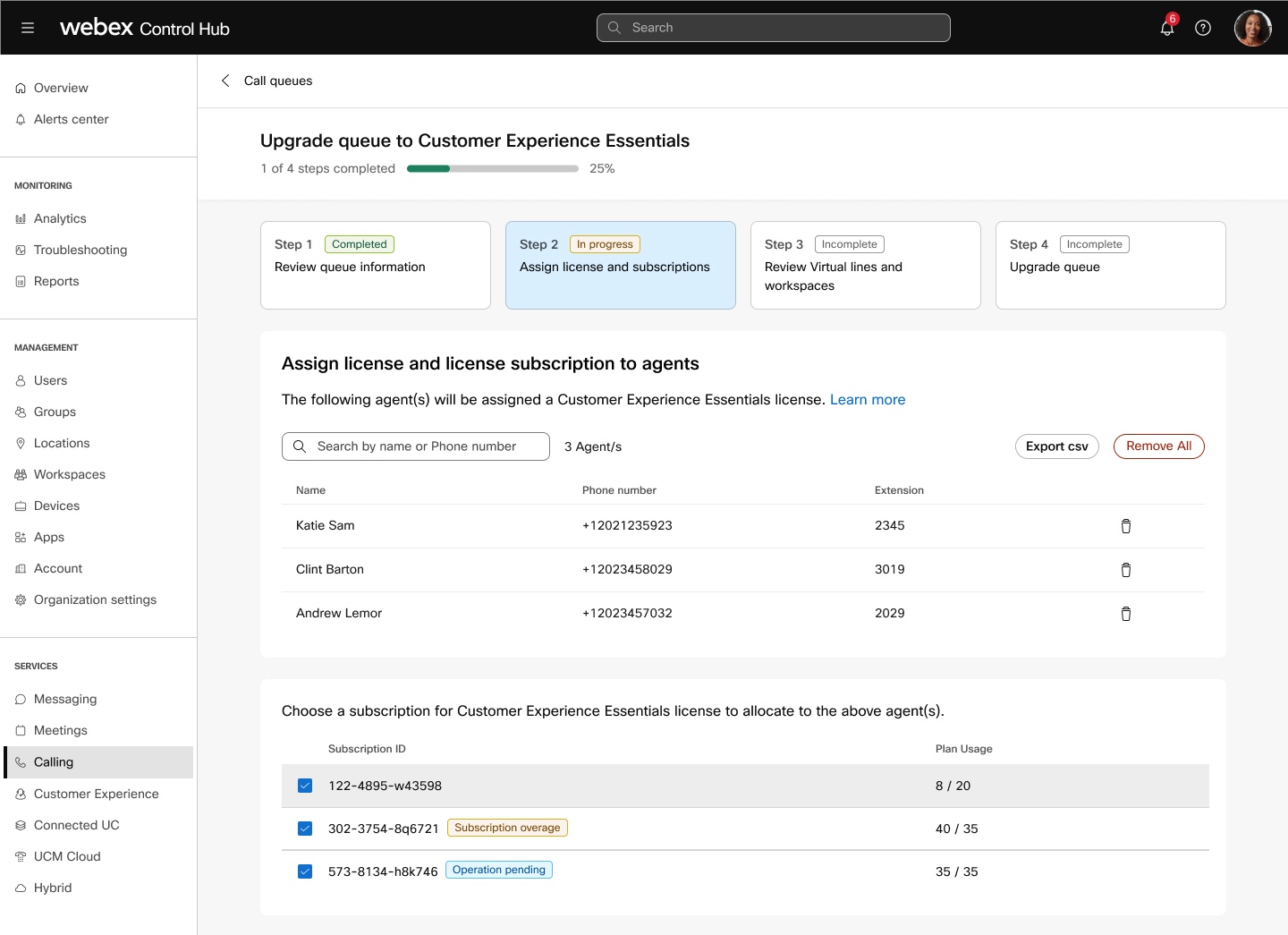
Task: Click the Subscription ID column header
Action: click(x=367, y=749)
